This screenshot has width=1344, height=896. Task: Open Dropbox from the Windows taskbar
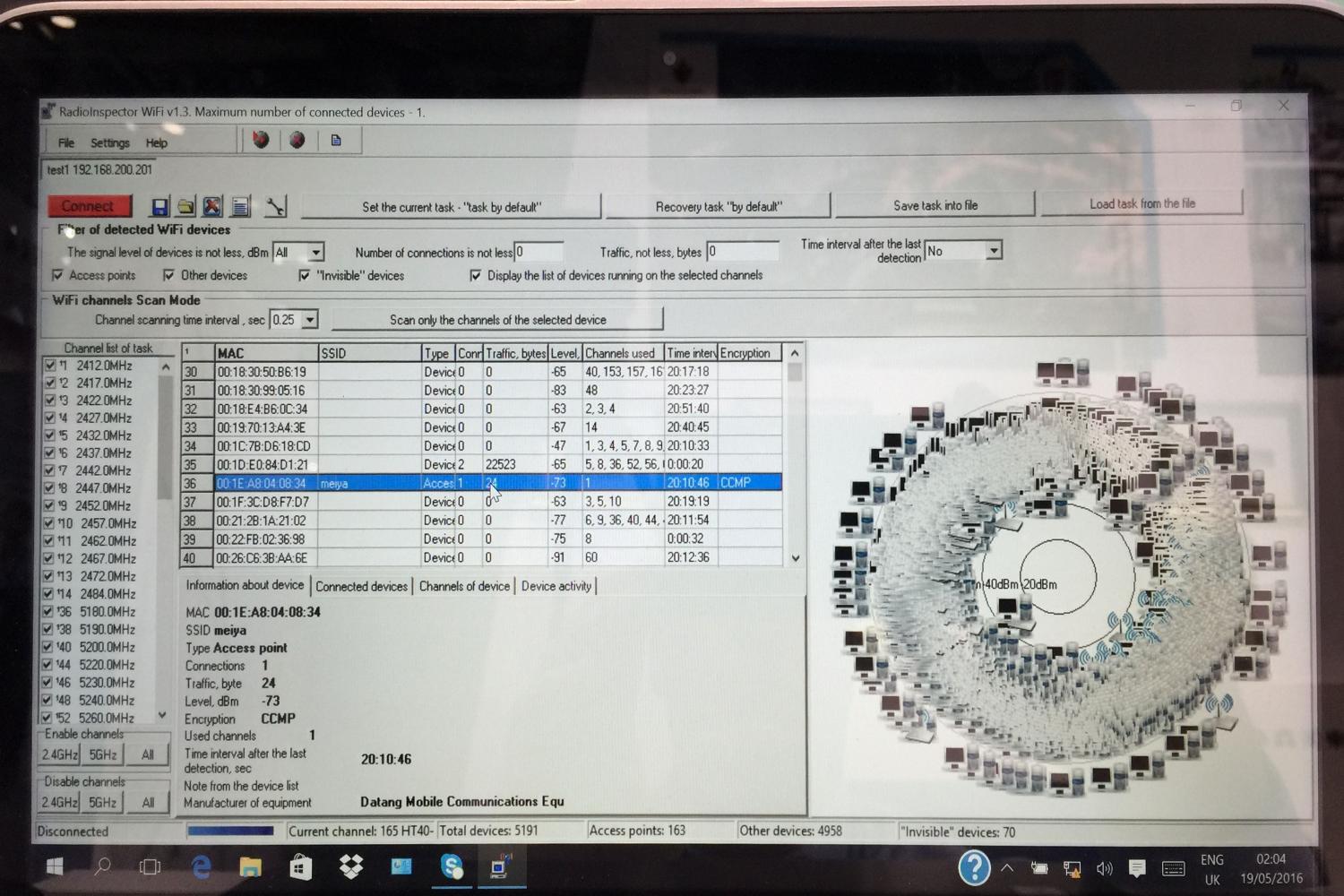point(350,866)
